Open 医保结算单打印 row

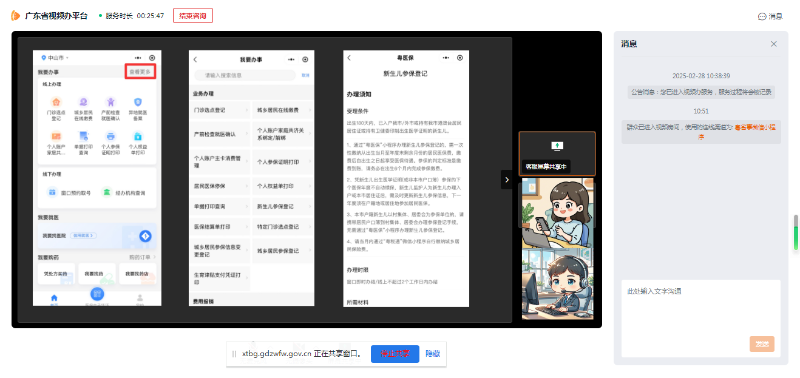tap(219, 226)
